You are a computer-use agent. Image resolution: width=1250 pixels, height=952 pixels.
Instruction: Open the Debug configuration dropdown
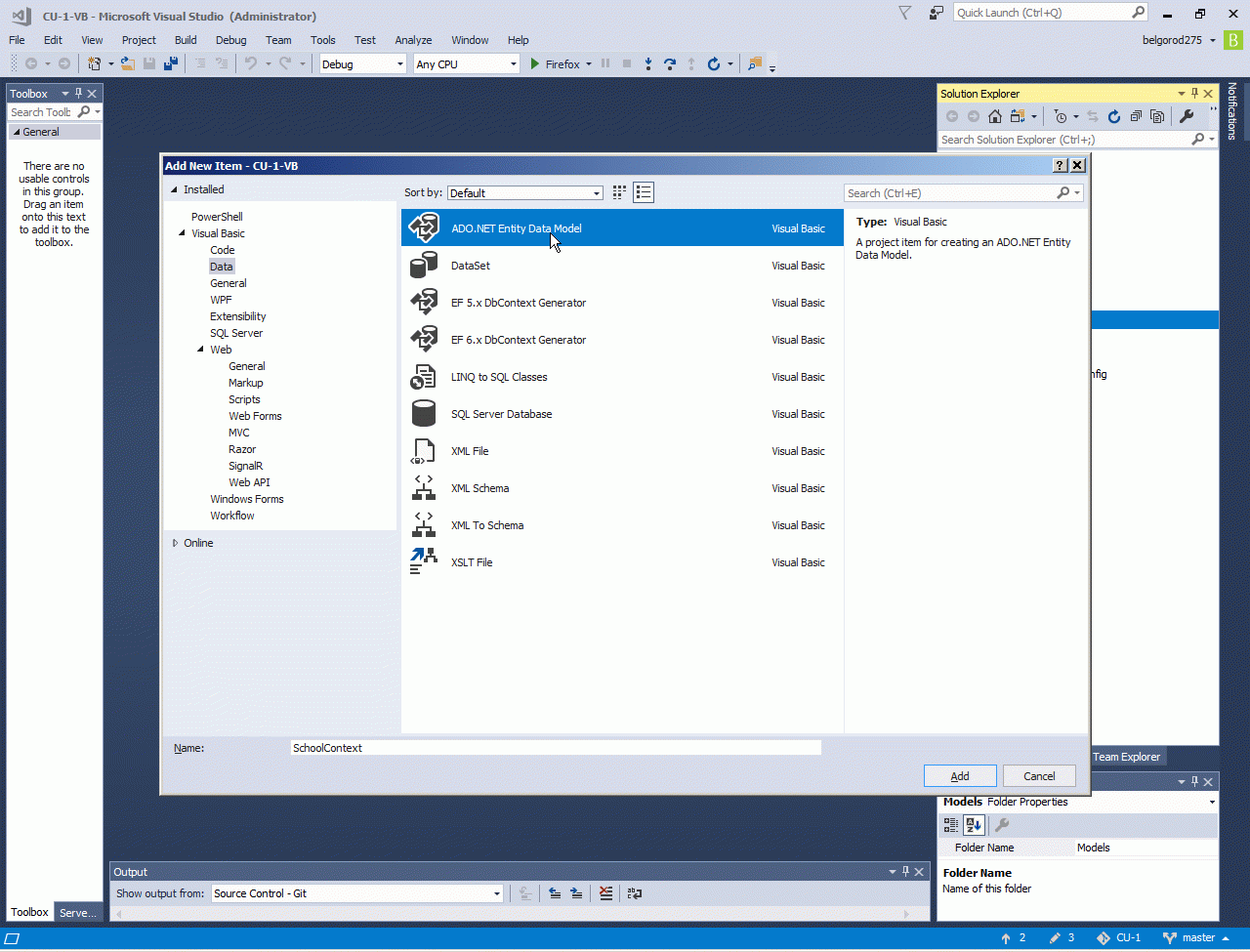(x=362, y=64)
